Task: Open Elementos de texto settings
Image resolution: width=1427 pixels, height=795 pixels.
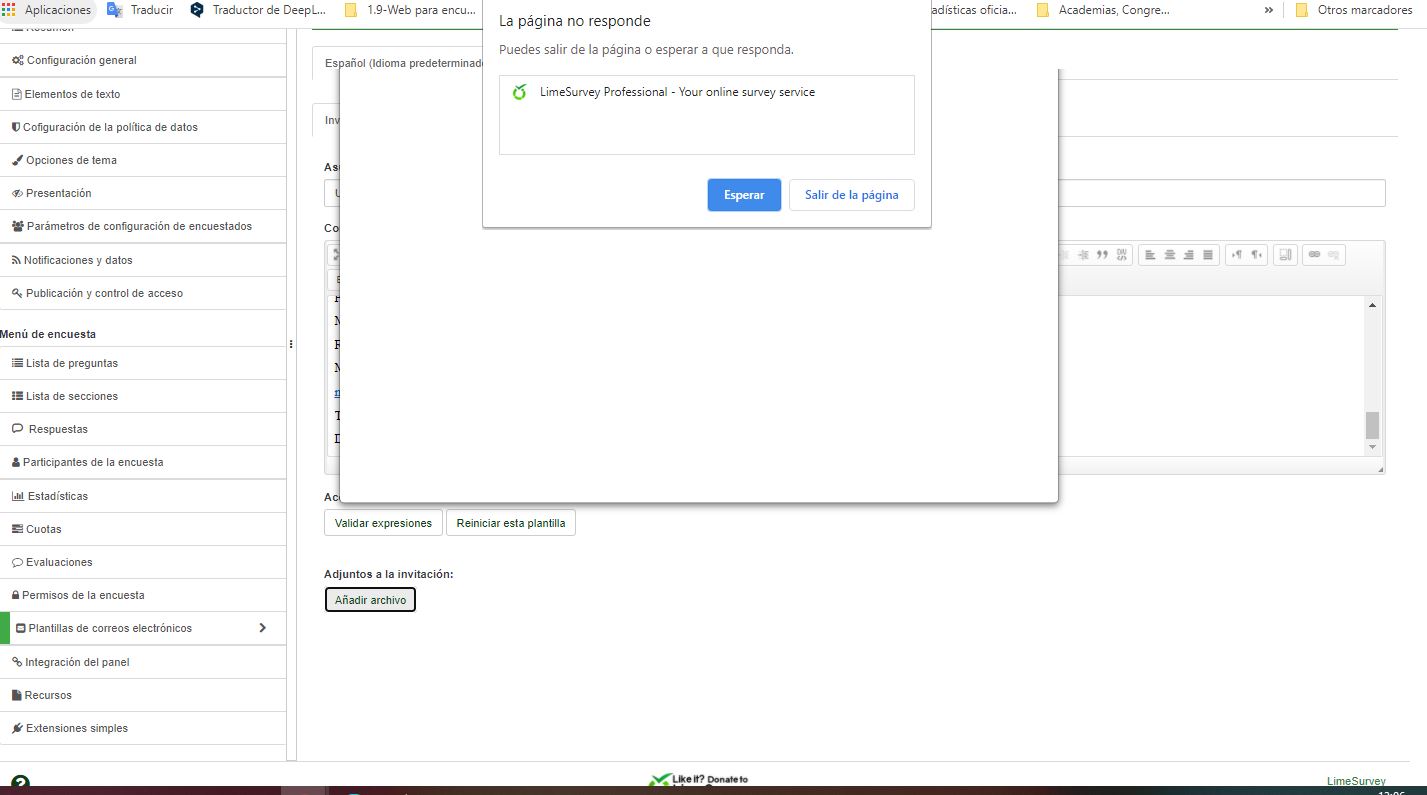Action: [143, 94]
